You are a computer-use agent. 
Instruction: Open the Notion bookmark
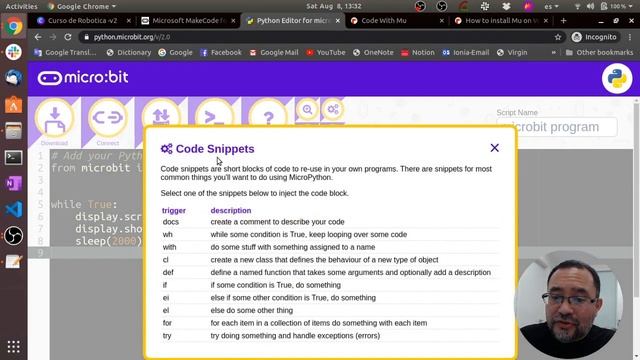(418, 52)
